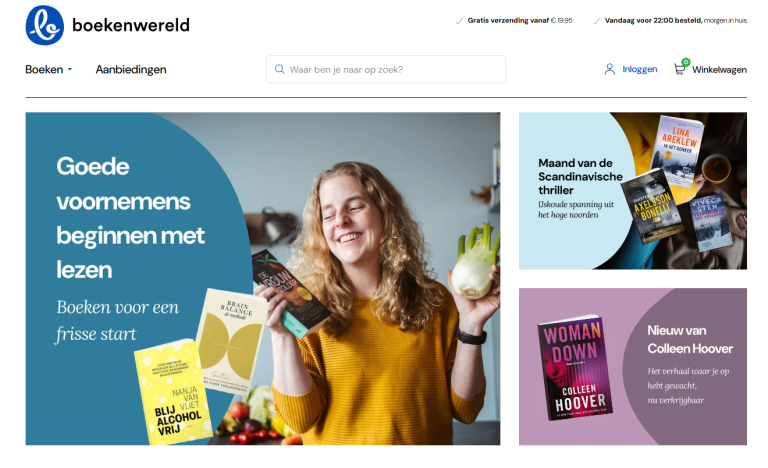Click the Brain Balance book cover
The image size is (768, 468).
click(x=231, y=342)
